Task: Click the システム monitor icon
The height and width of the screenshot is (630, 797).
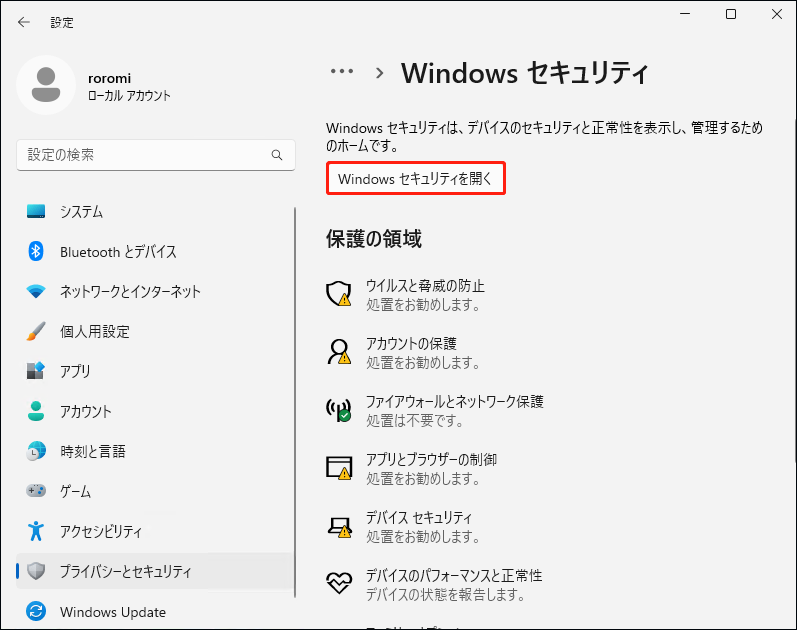Action: pos(36,211)
